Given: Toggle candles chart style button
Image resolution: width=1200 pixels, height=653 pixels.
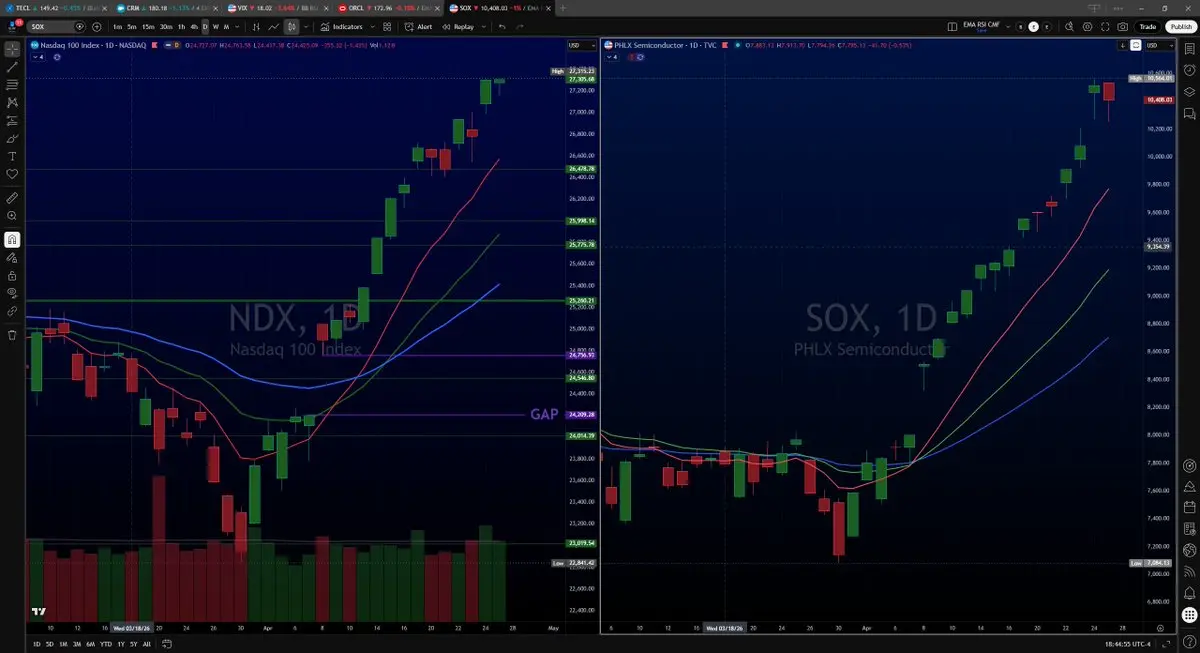Looking at the screenshot, I should 291,26.
